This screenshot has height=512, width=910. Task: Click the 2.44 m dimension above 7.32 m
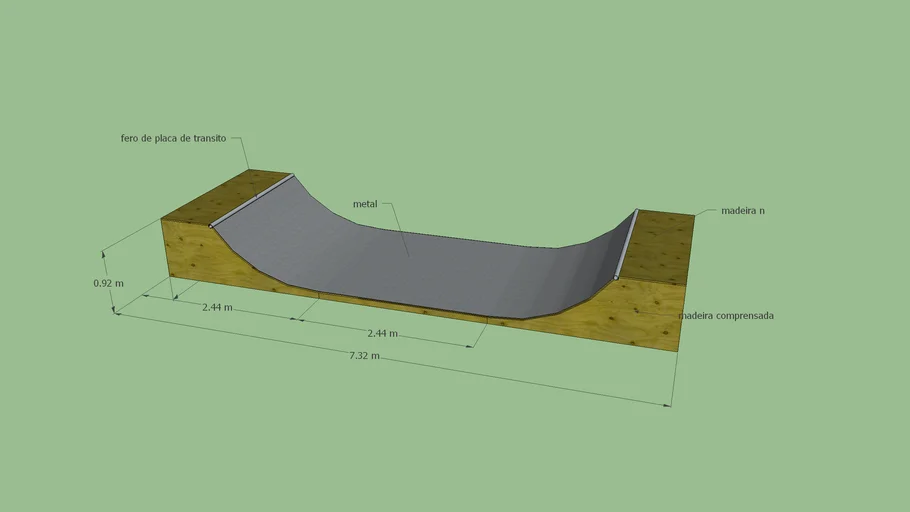[x=382, y=333]
